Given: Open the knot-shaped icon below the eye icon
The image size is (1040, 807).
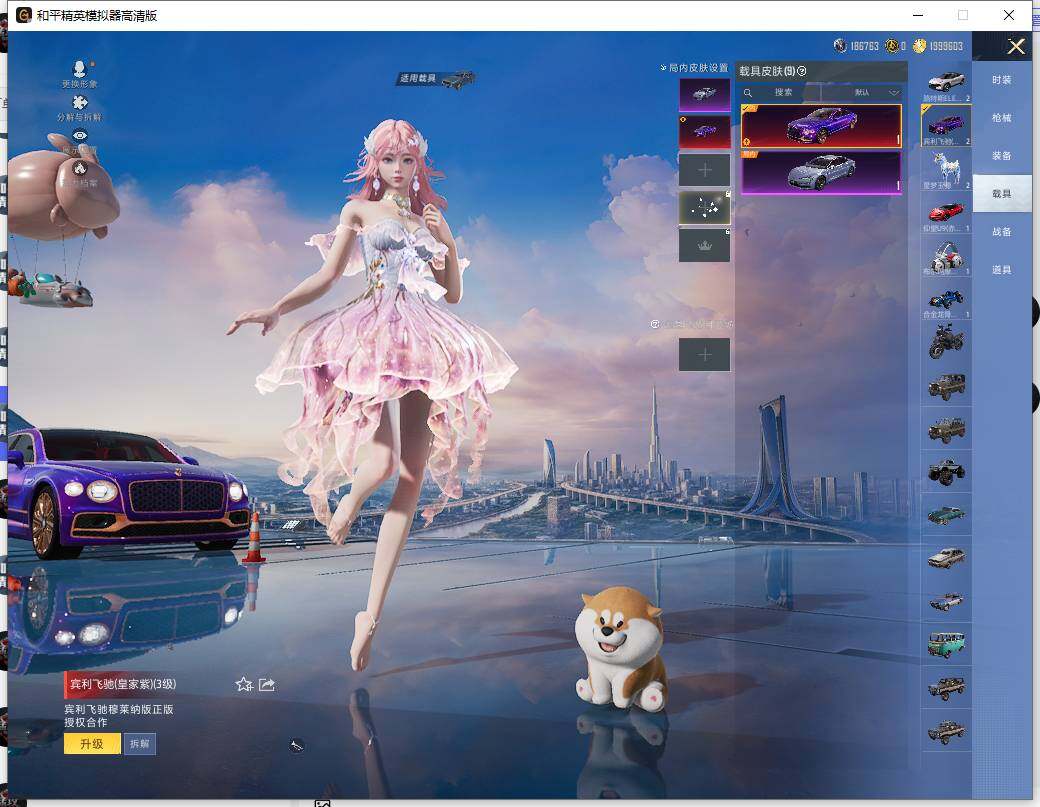Looking at the screenshot, I should coord(80,168).
